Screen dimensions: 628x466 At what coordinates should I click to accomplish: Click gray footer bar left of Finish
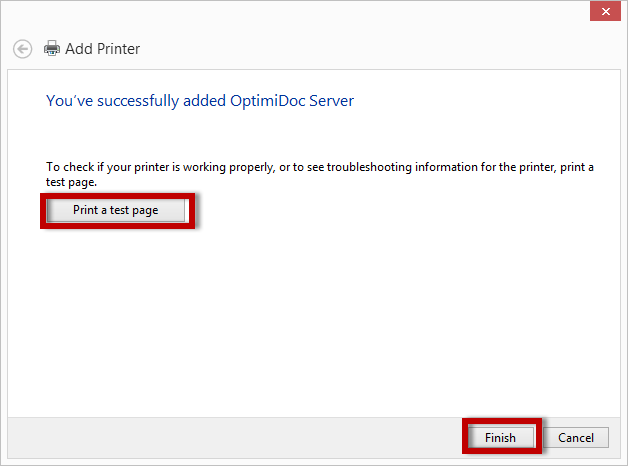point(230,437)
